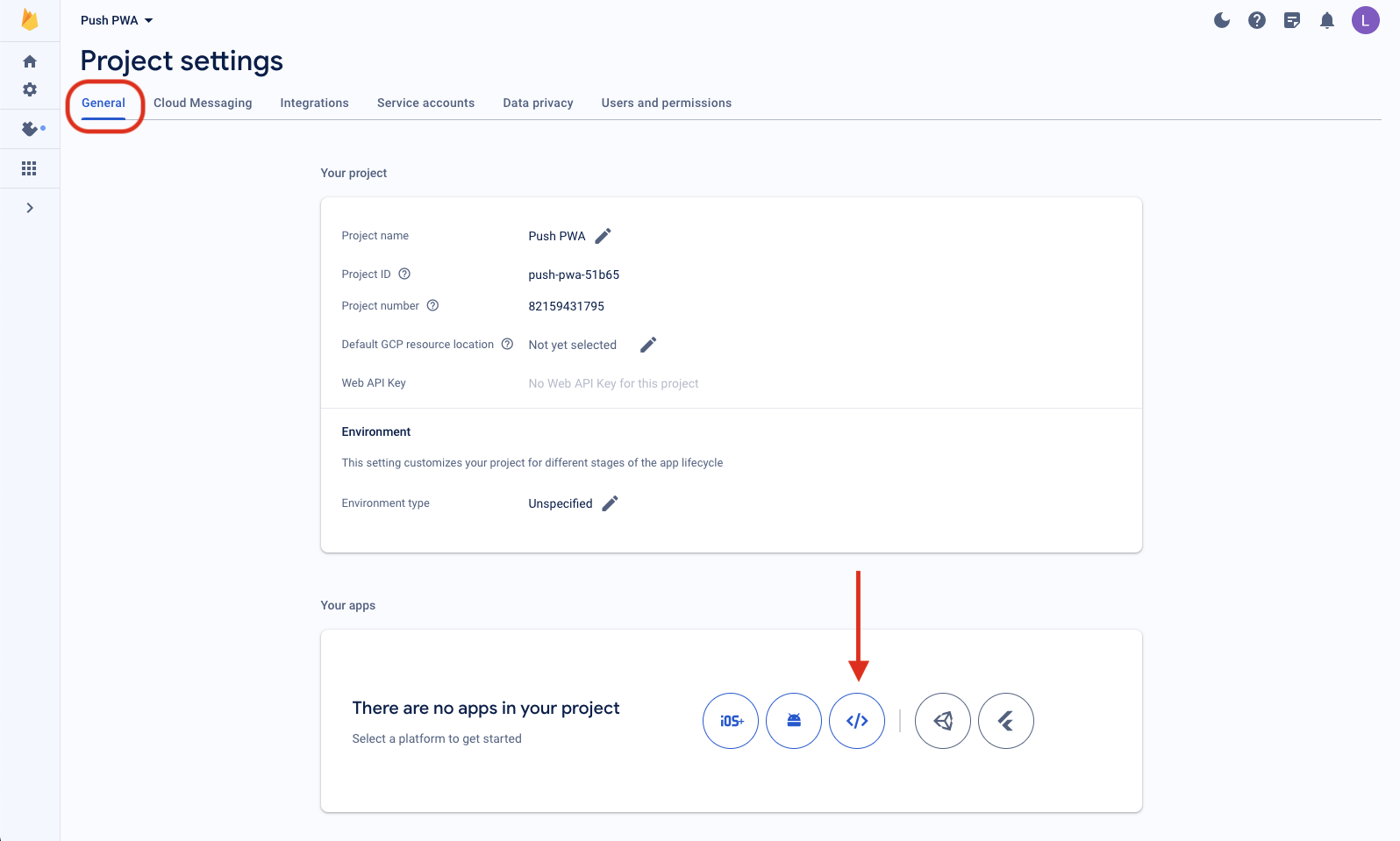Go to Project Overview home
The width and height of the screenshot is (1400, 841).
[x=30, y=61]
